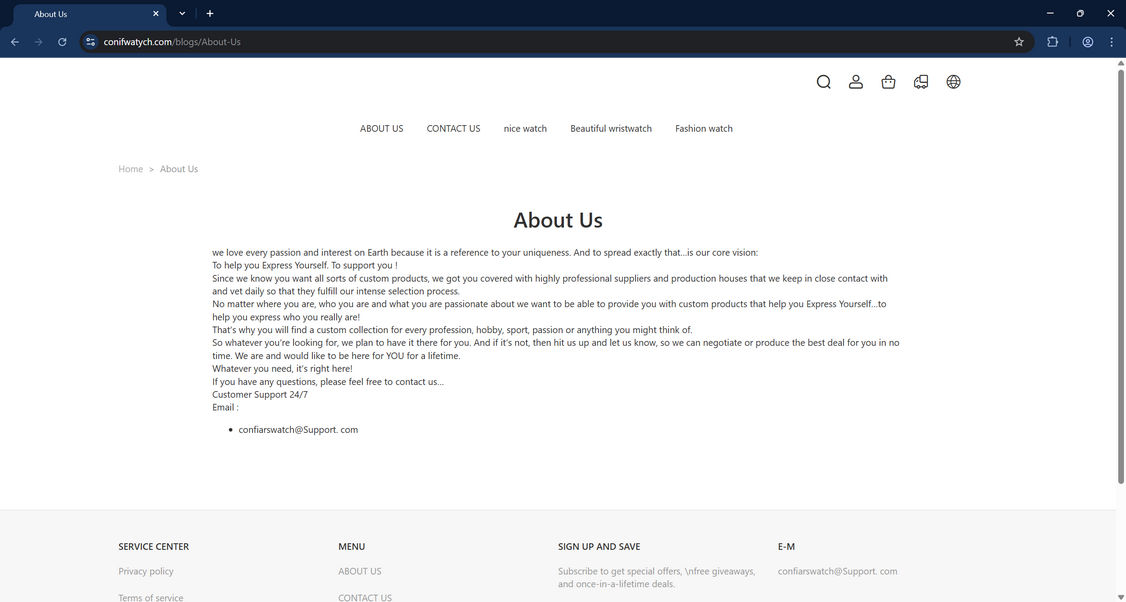The height and width of the screenshot is (602, 1126).
Task: View site information icon in address bar
Action: coord(90,42)
